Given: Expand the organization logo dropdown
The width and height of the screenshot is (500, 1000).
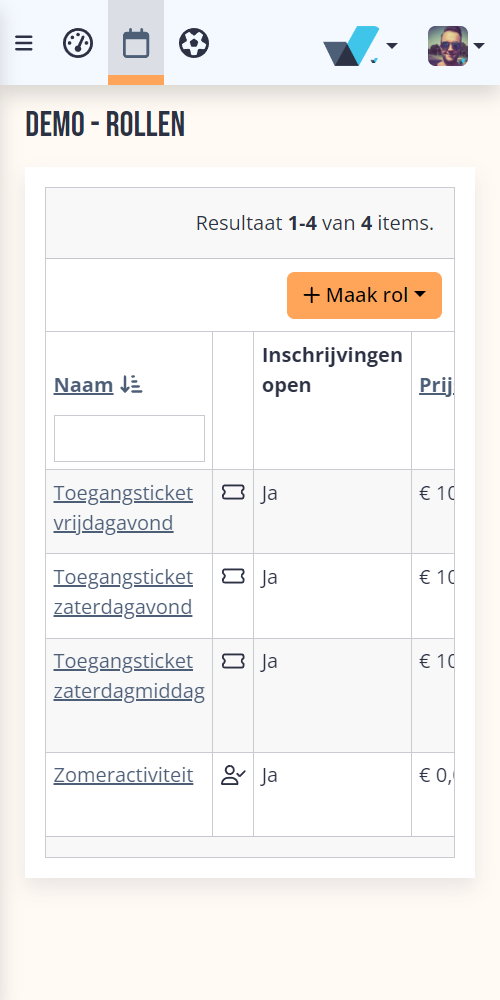Looking at the screenshot, I should [360, 45].
